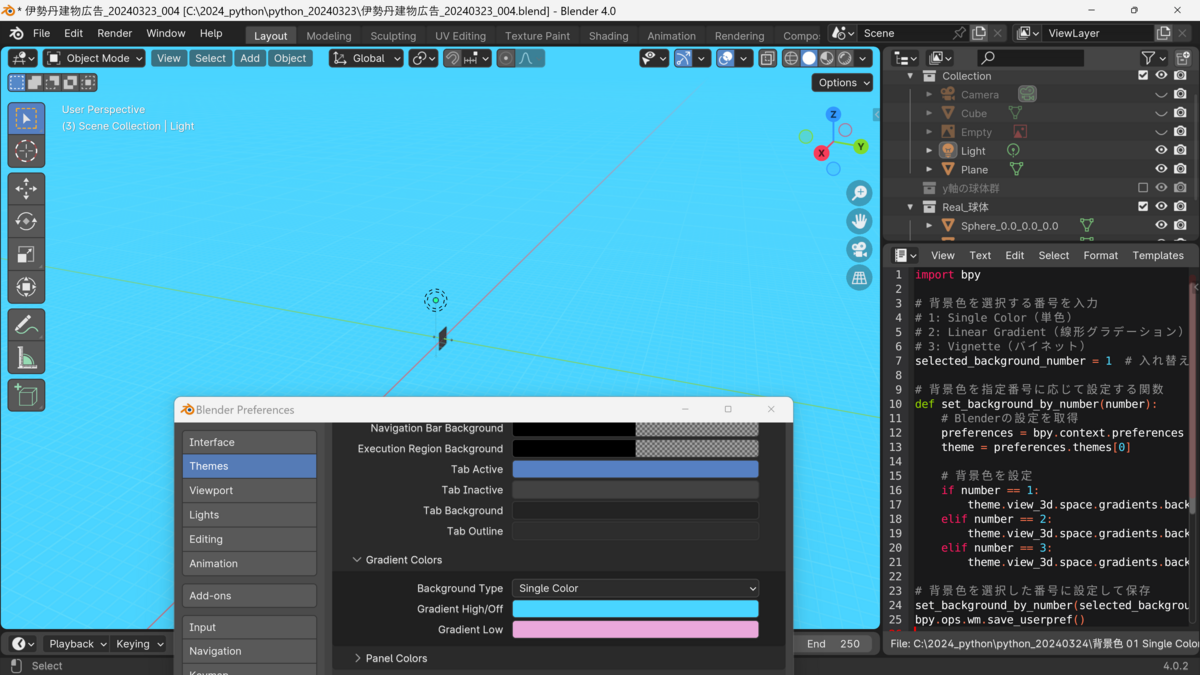Open the Object Mode dropdown
1200x675 pixels.
(x=93, y=58)
